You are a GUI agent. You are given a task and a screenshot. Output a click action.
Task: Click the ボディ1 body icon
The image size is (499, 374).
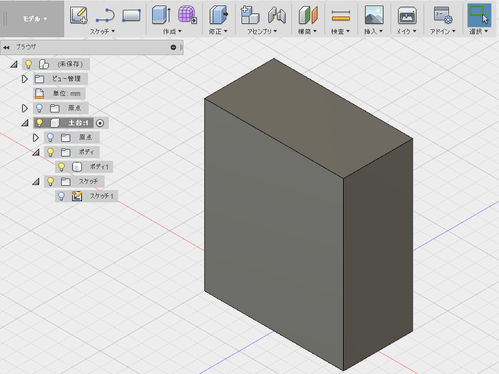tap(77, 167)
